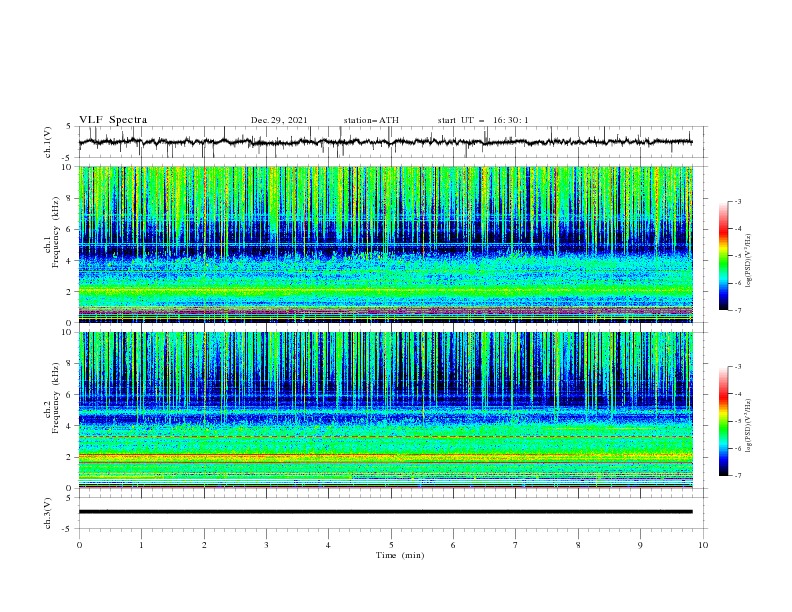Click the "4" tick on the time axis
This screenshot has width=792, height=612.
pos(328,545)
